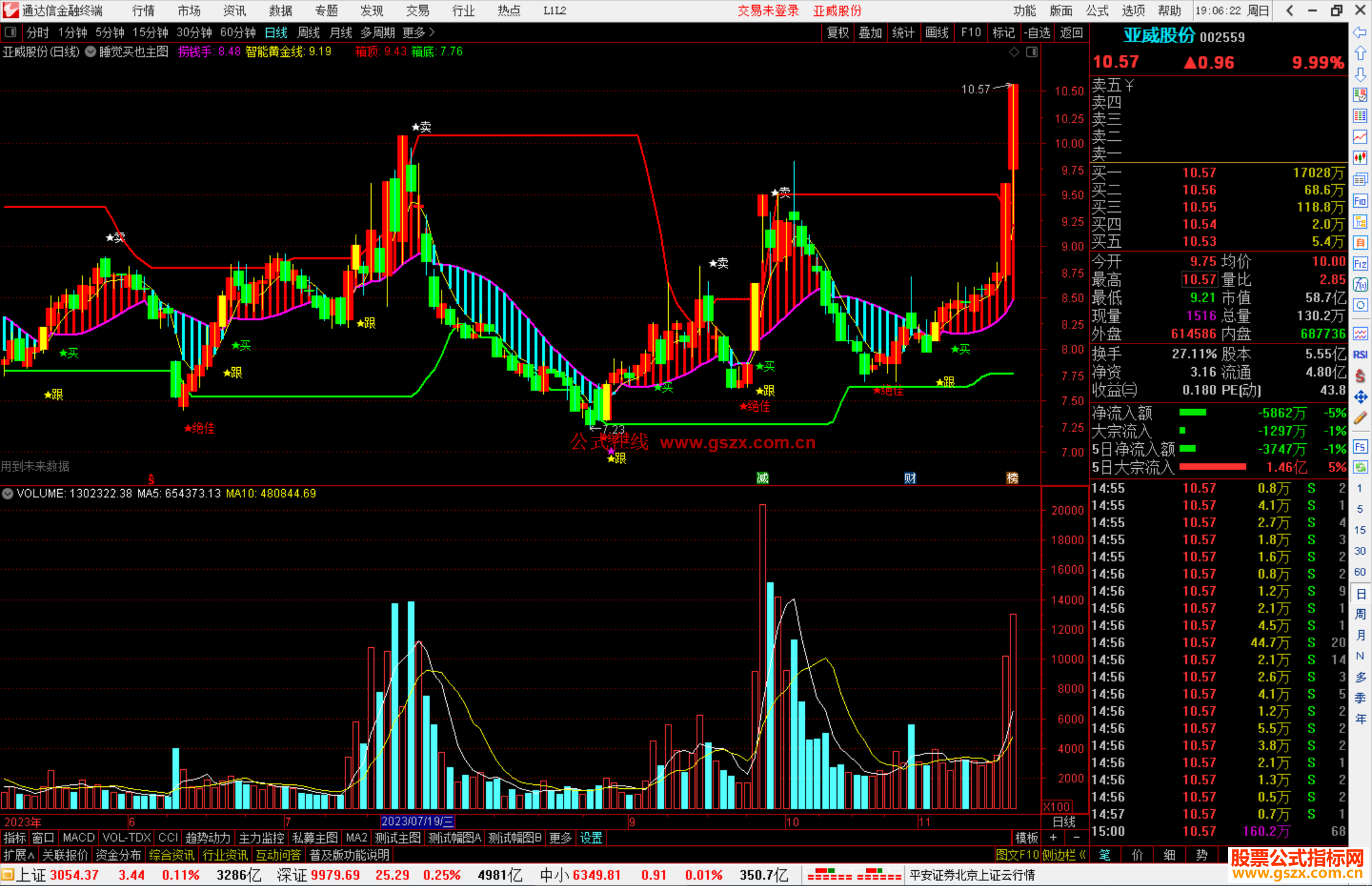
Task: Click the left arrow back icon in the sidebar
Action: [1360, 32]
